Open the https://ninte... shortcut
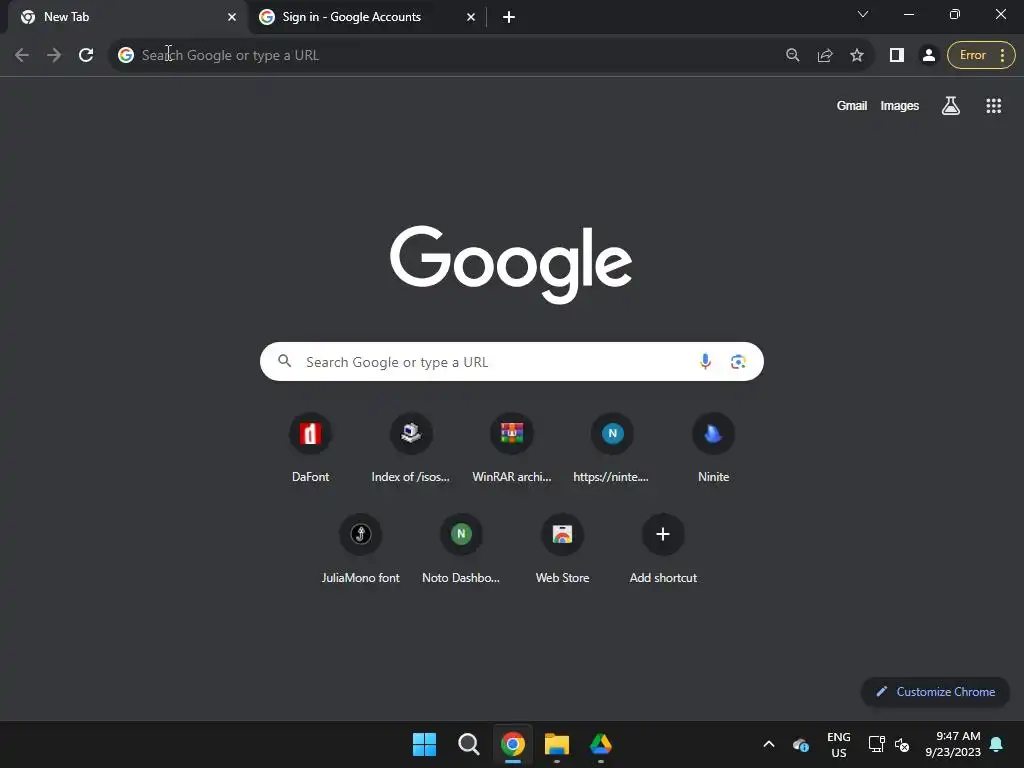This screenshot has width=1024, height=768. point(612,447)
